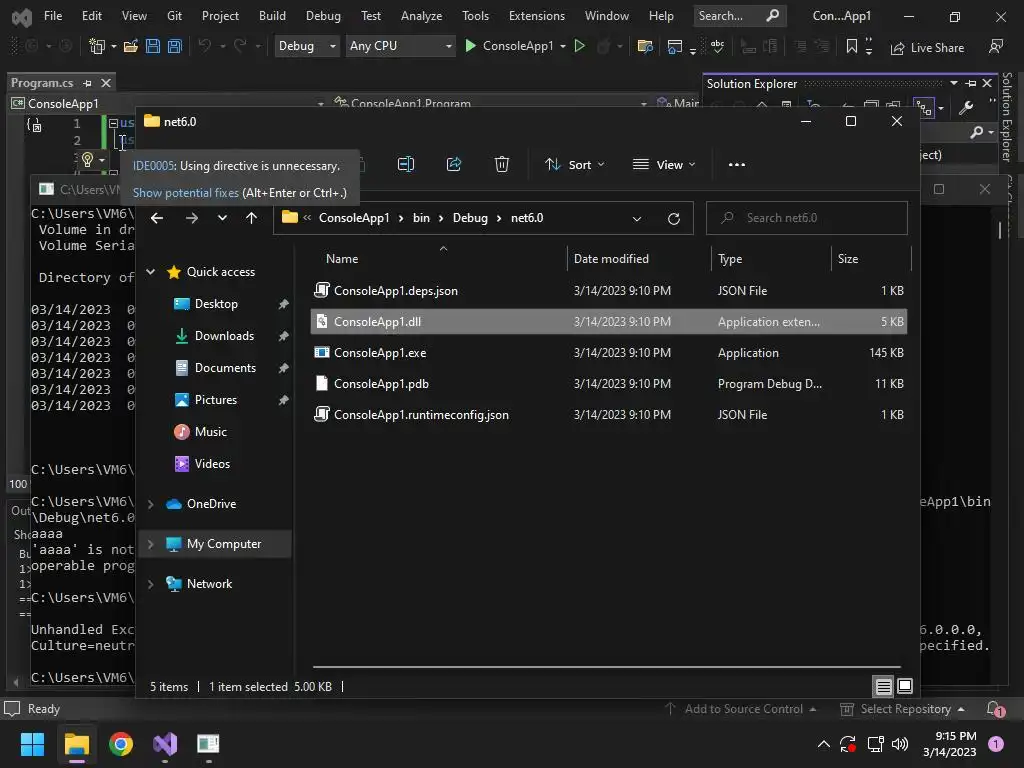Open the File menu
The height and width of the screenshot is (768, 1024).
pyautogui.click(x=53, y=16)
